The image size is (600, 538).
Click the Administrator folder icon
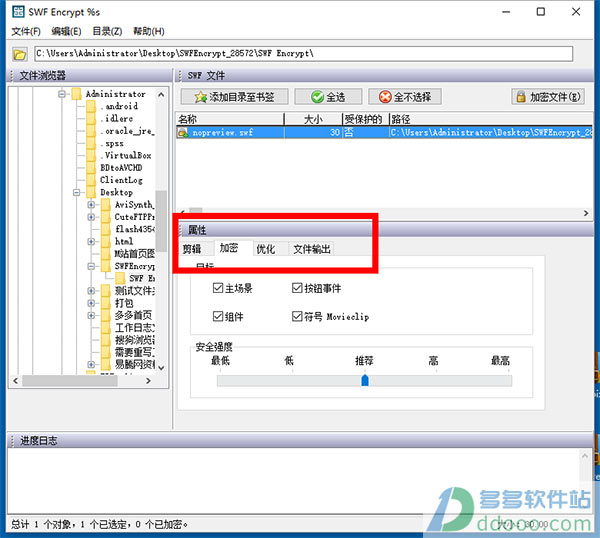(x=77, y=94)
